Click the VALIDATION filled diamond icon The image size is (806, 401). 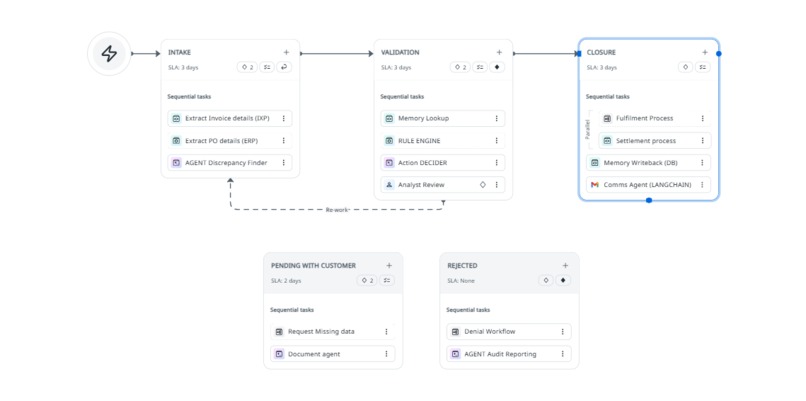pyautogui.click(x=497, y=67)
